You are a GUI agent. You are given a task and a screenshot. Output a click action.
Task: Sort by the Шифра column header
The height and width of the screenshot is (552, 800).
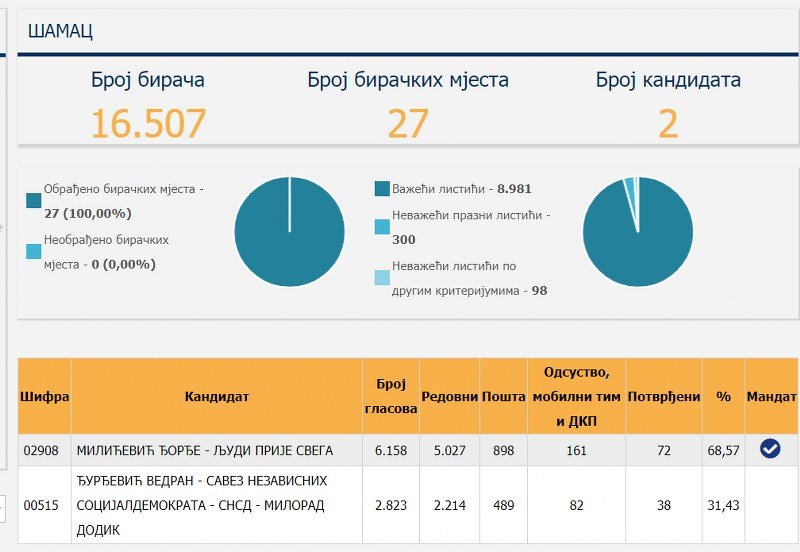click(45, 397)
